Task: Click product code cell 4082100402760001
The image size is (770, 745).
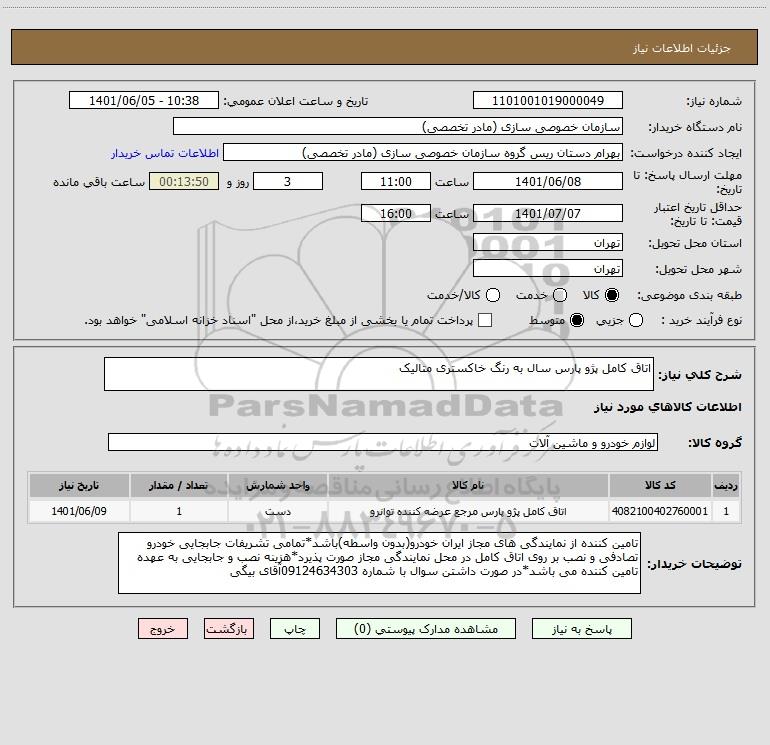Action: tap(660, 511)
